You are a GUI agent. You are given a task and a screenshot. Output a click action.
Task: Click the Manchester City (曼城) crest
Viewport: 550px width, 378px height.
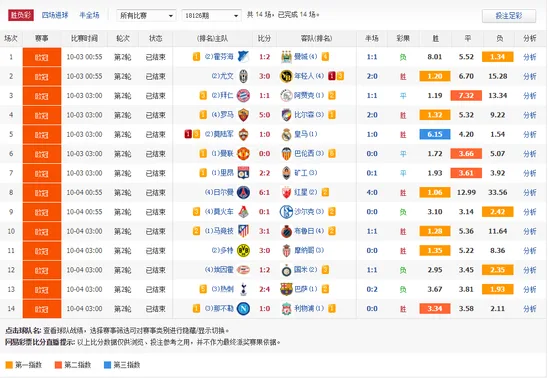[x=286, y=57]
